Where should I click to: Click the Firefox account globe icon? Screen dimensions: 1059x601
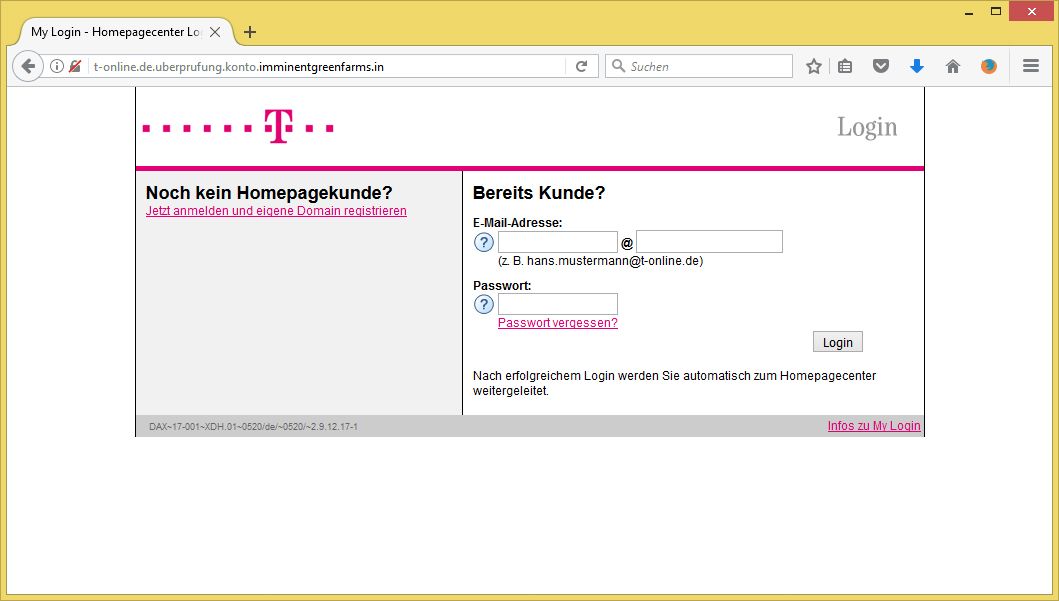click(989, 66)
